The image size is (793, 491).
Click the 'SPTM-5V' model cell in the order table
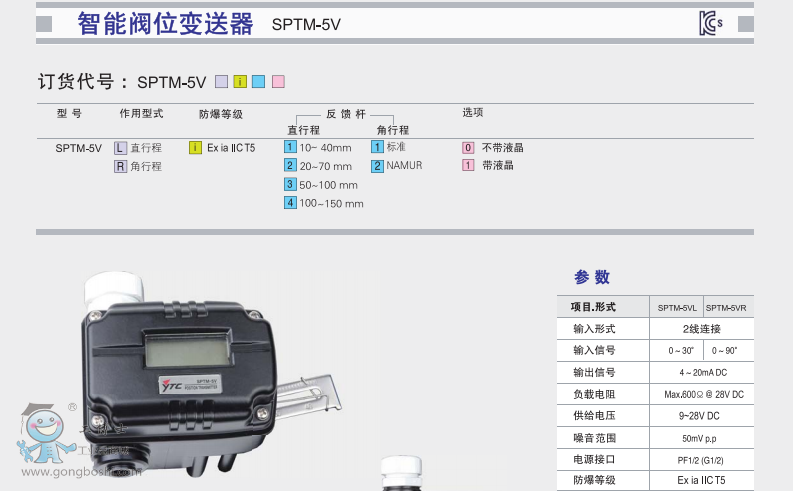click(x=78, y=148)
